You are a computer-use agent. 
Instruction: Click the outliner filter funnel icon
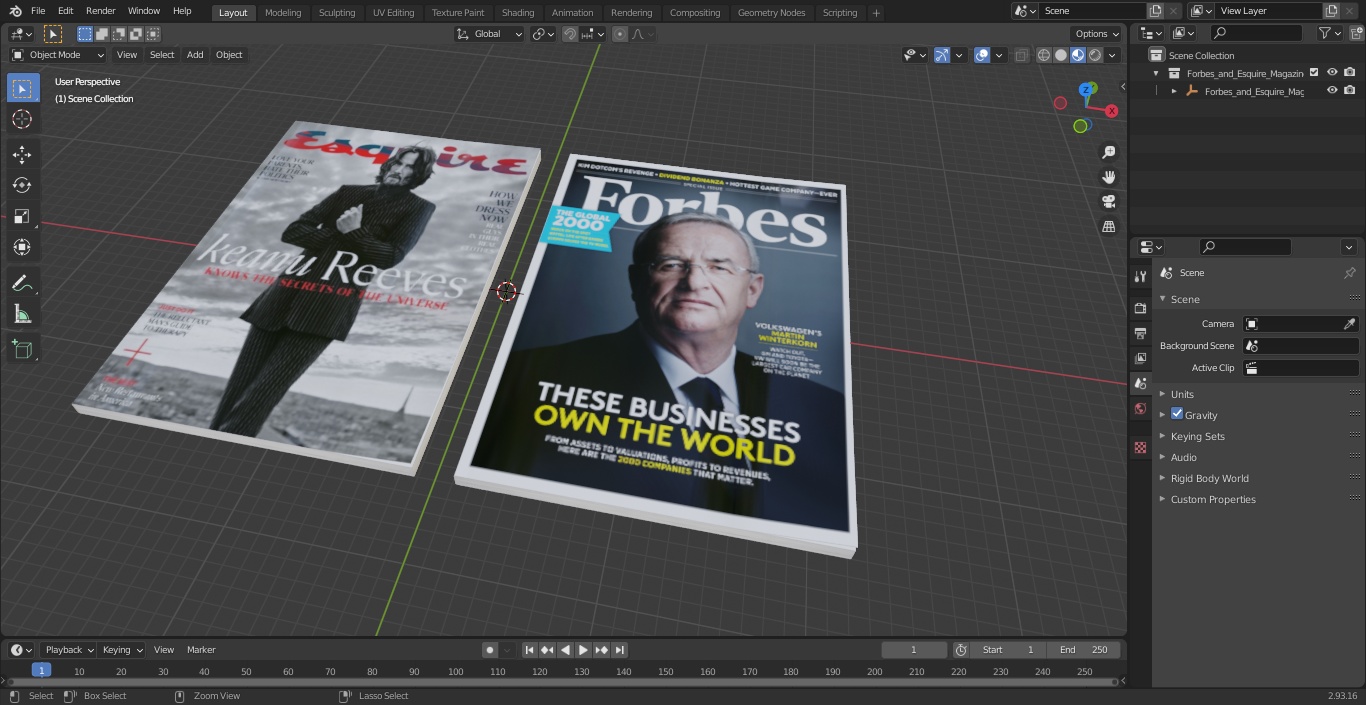1325,33
